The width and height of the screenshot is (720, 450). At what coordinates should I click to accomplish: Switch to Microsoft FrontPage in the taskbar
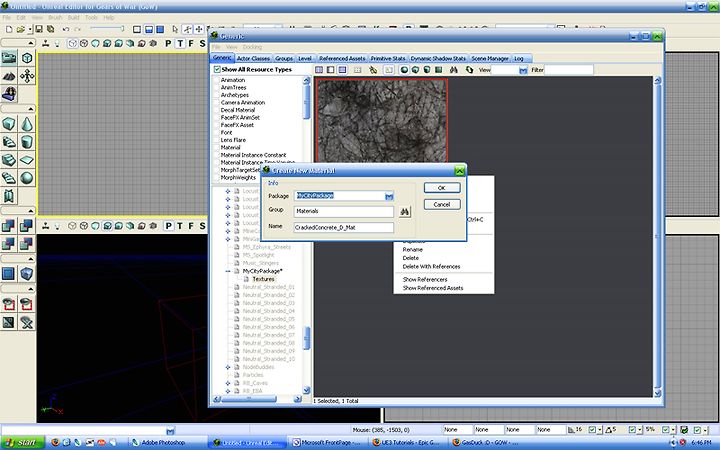328,443
